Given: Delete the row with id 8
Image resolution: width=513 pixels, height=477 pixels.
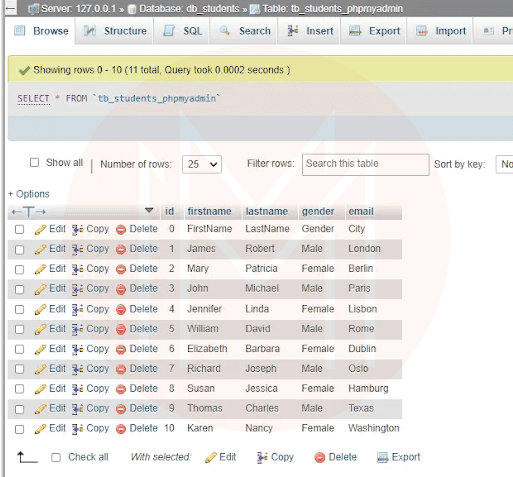Looking at the screenshot, I should [x=143, y=388].
